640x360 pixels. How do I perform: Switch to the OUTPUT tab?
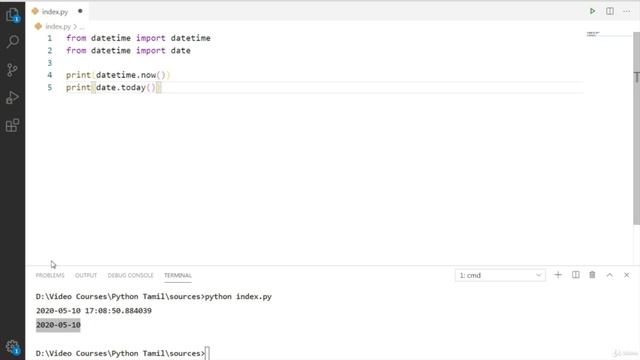86,276
